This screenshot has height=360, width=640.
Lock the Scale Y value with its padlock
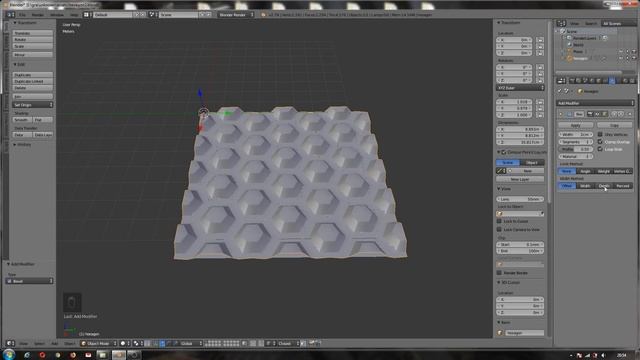[540, 108]
